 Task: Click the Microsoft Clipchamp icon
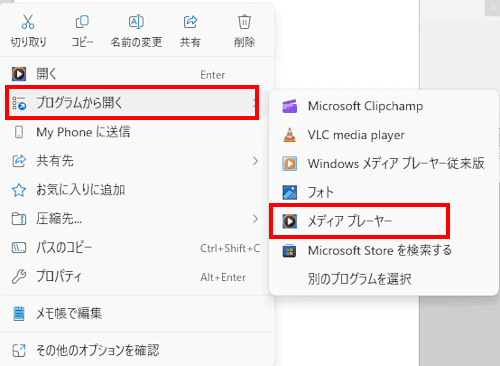coord(290,106)
